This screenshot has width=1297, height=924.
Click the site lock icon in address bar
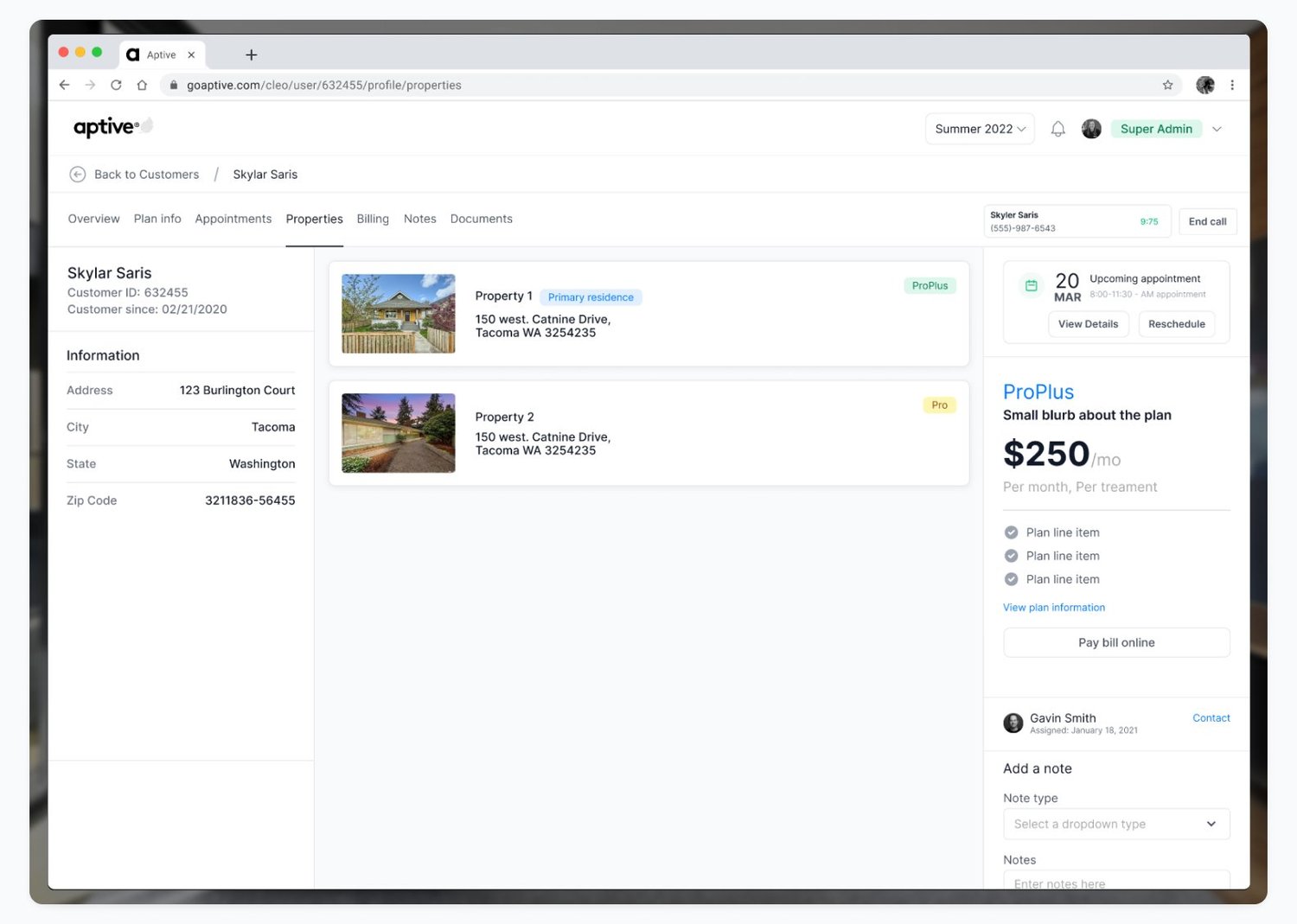174,85
